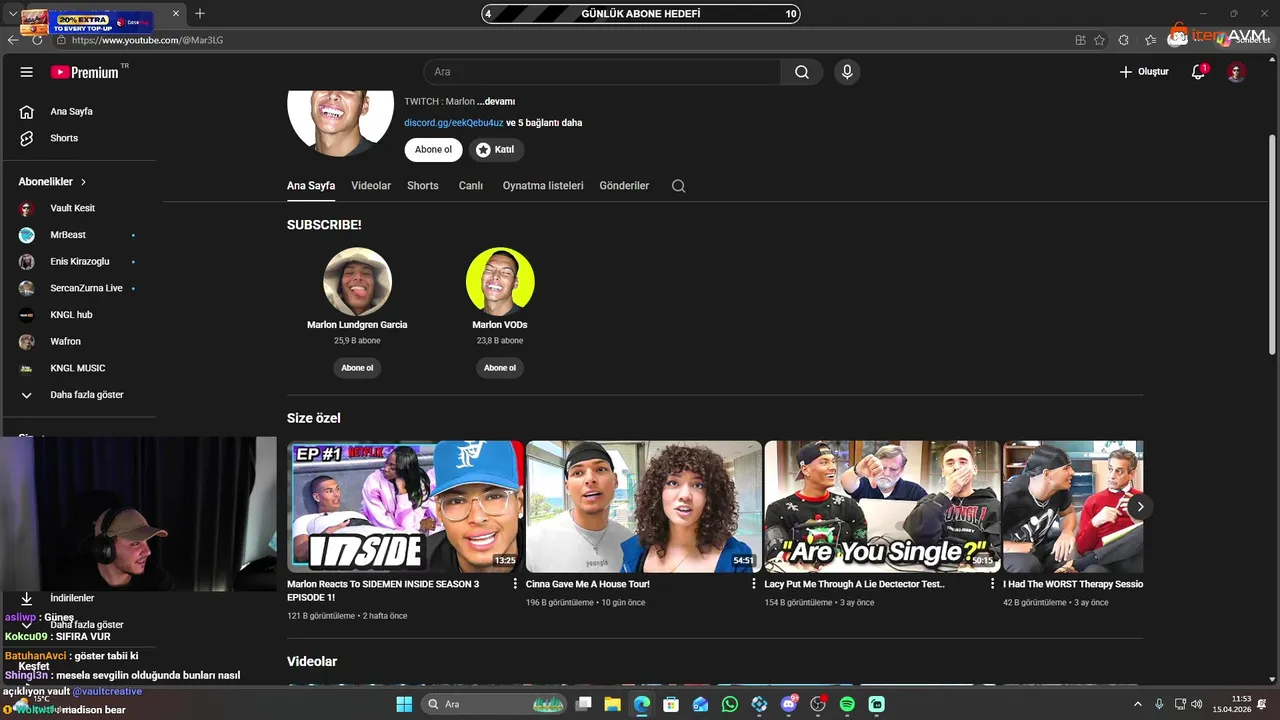Open Enis Kirazoglu subscription

tap(78, 261)
